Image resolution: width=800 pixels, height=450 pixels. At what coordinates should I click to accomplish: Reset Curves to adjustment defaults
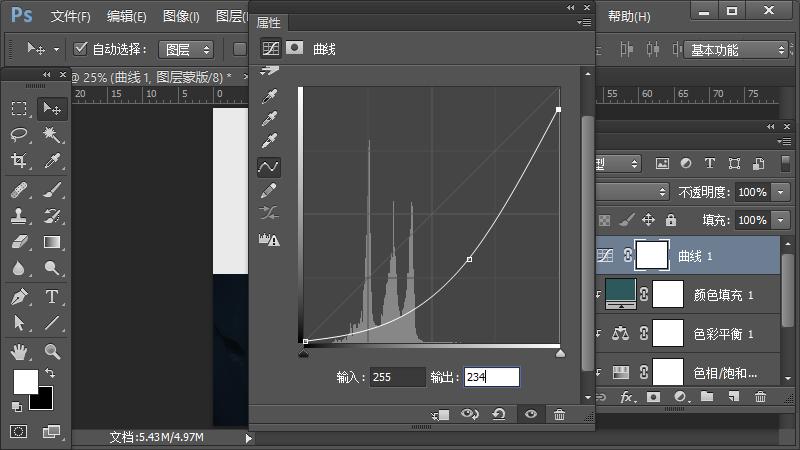[498, 414]
